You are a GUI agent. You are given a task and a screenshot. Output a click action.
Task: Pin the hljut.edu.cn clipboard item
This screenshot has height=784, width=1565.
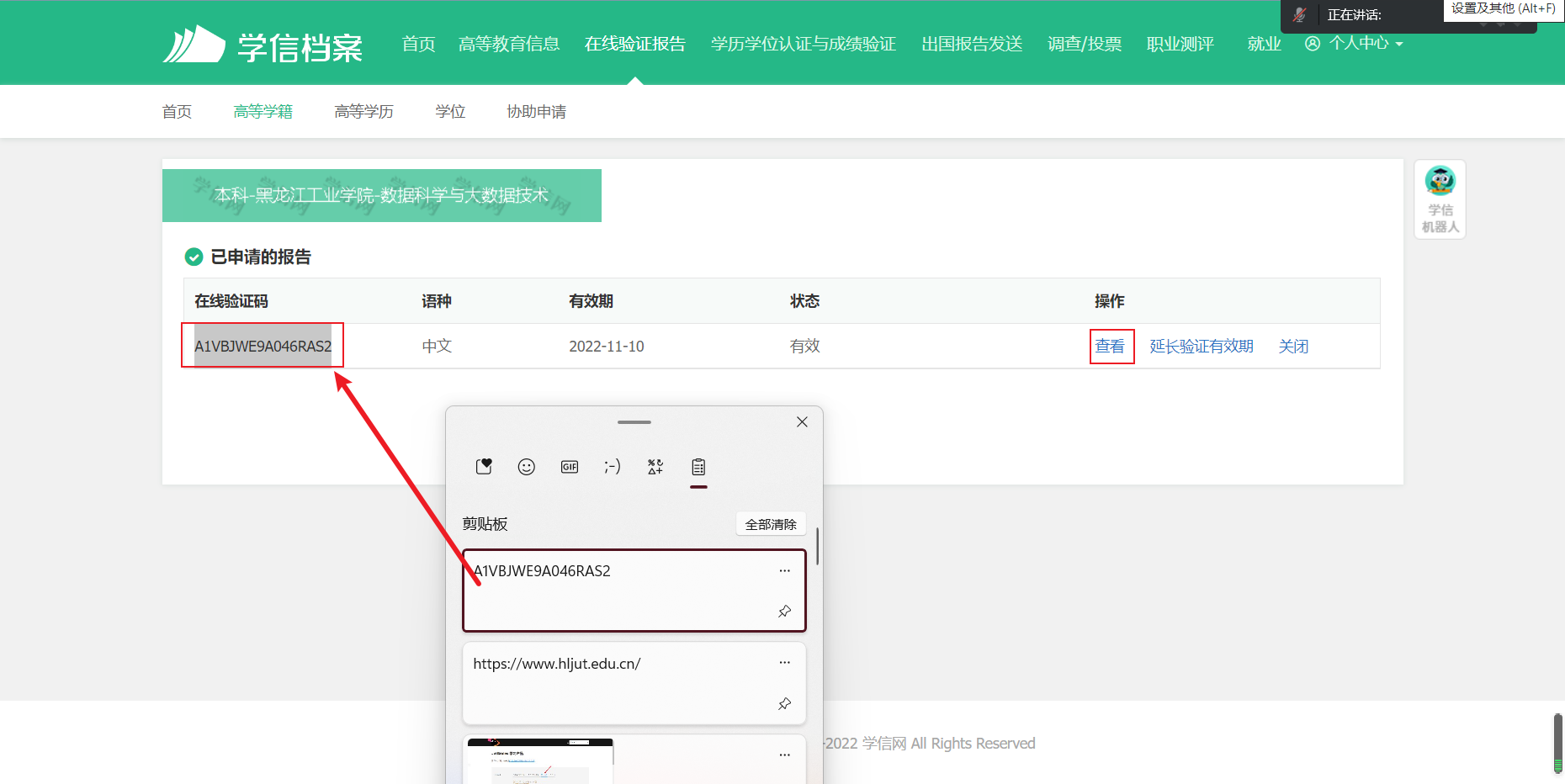point(784,704)
